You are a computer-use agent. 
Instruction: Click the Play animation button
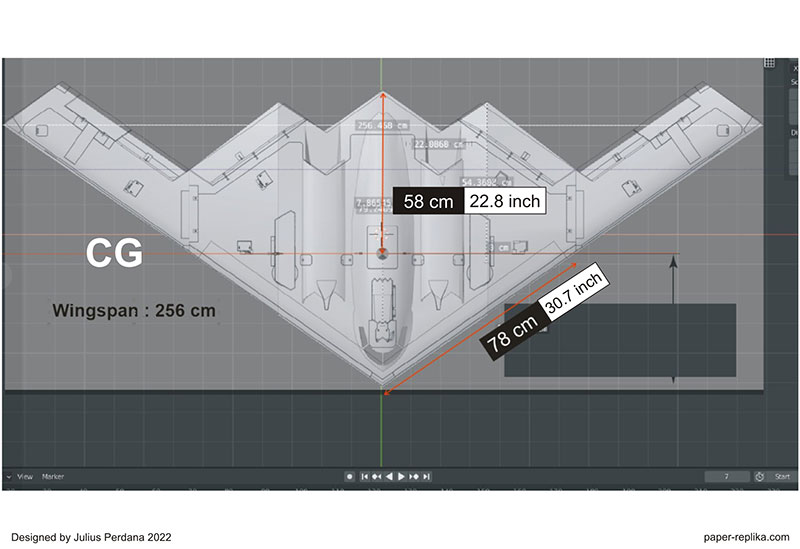pyautogui.click(x=402, y=477)
